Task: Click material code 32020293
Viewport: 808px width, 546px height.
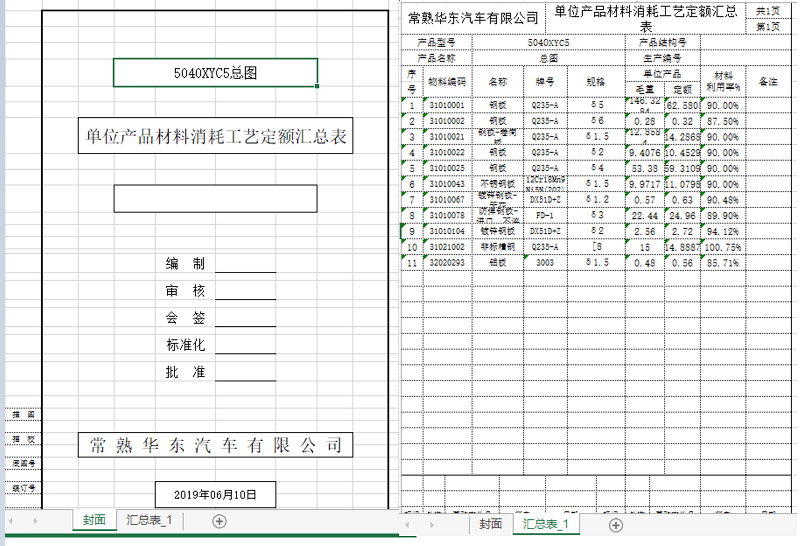Action: (447, 263)
